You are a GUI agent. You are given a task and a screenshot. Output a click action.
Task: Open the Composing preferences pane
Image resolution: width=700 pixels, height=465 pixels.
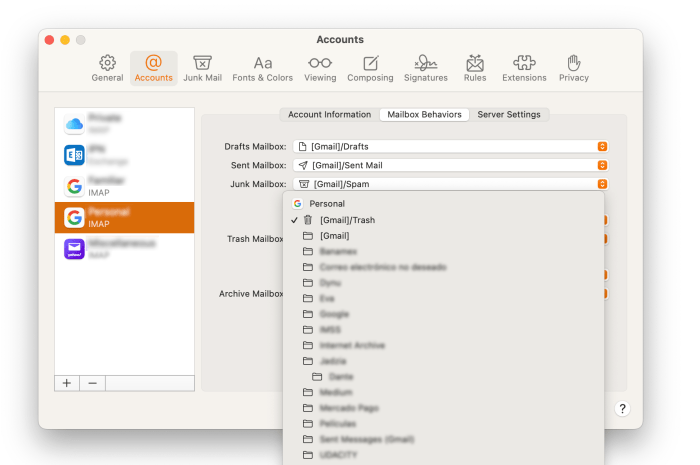tap(370, 68)
